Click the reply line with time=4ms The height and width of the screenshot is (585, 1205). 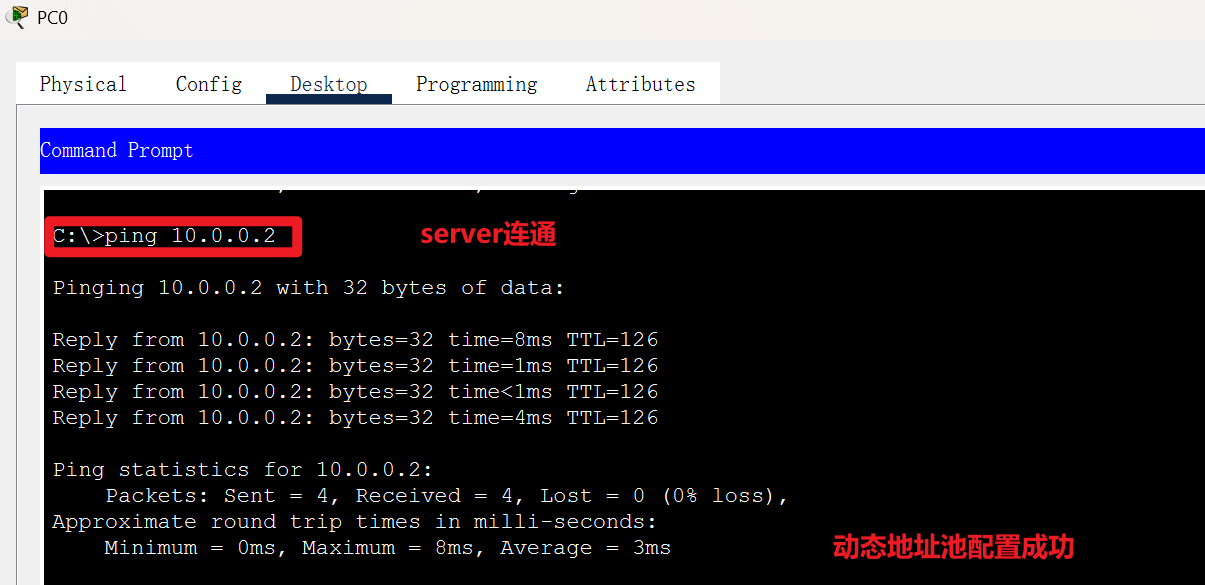(x=356, y=418)
